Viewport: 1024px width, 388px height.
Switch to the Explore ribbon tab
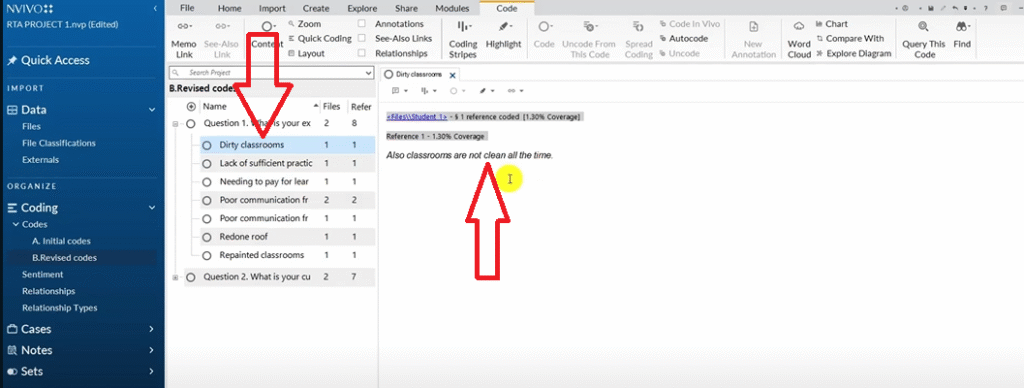362,8
